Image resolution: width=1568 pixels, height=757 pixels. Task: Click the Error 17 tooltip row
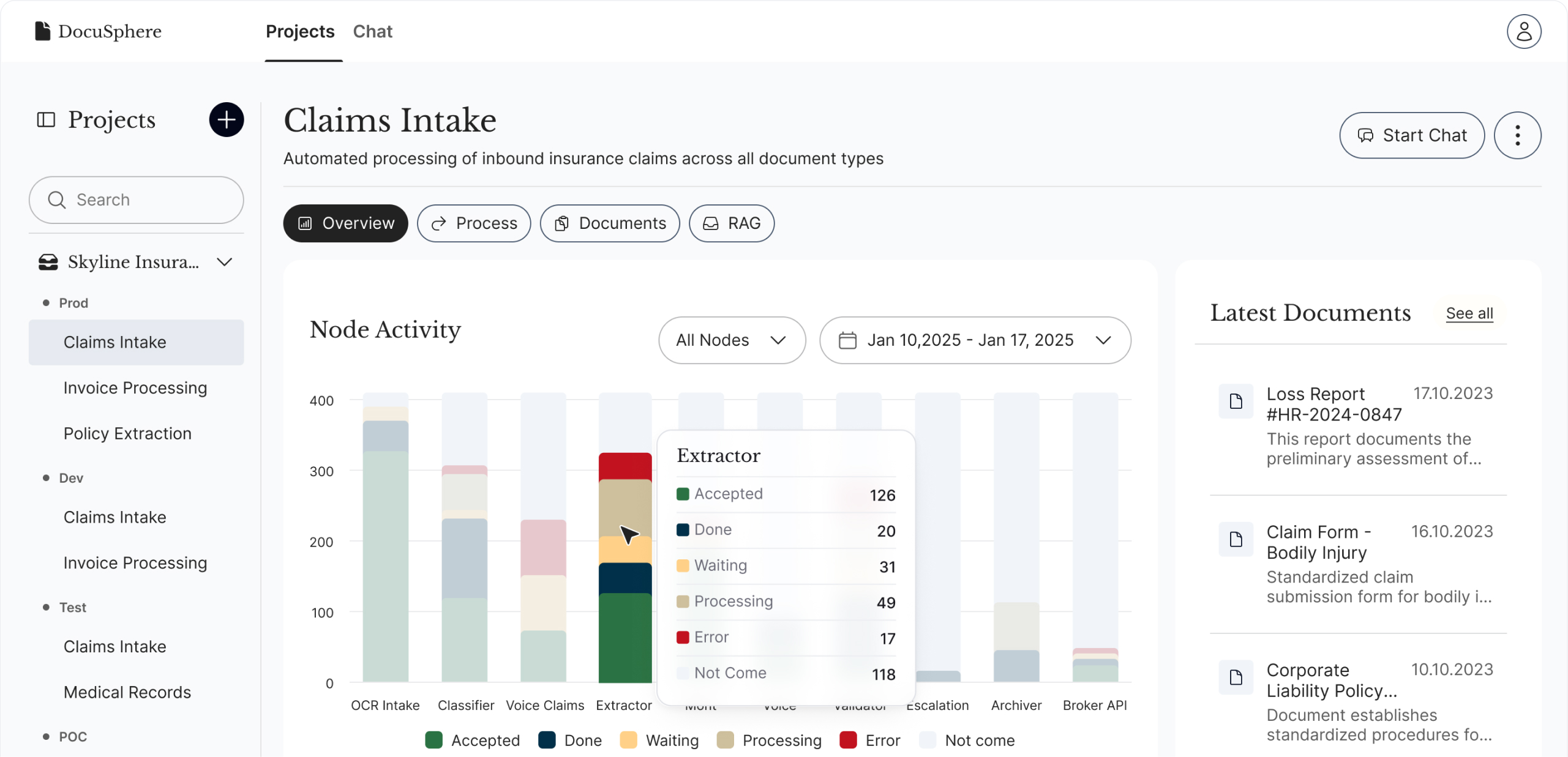tap(786, 638)
